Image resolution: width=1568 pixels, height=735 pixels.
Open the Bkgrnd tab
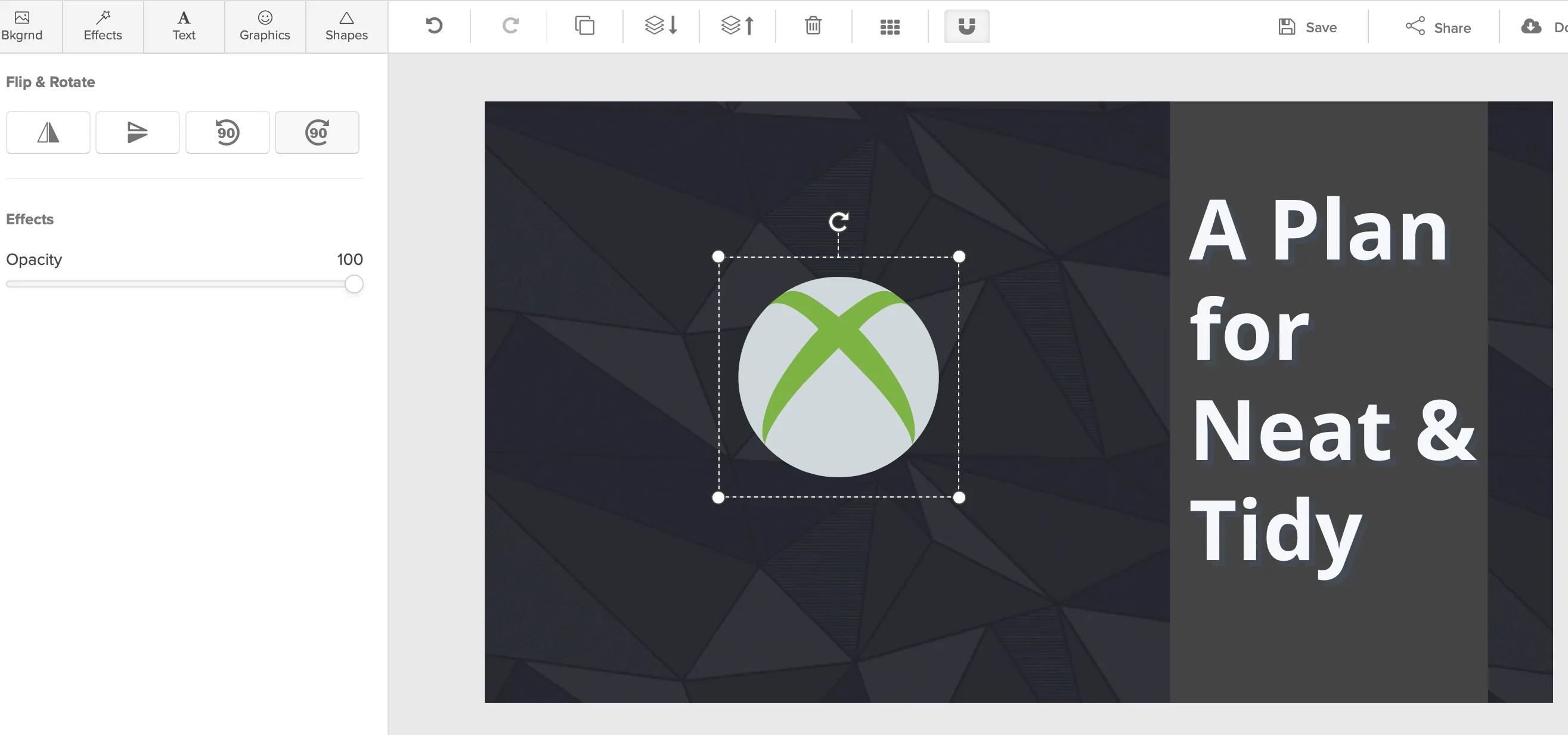click(x=22, y=26)
